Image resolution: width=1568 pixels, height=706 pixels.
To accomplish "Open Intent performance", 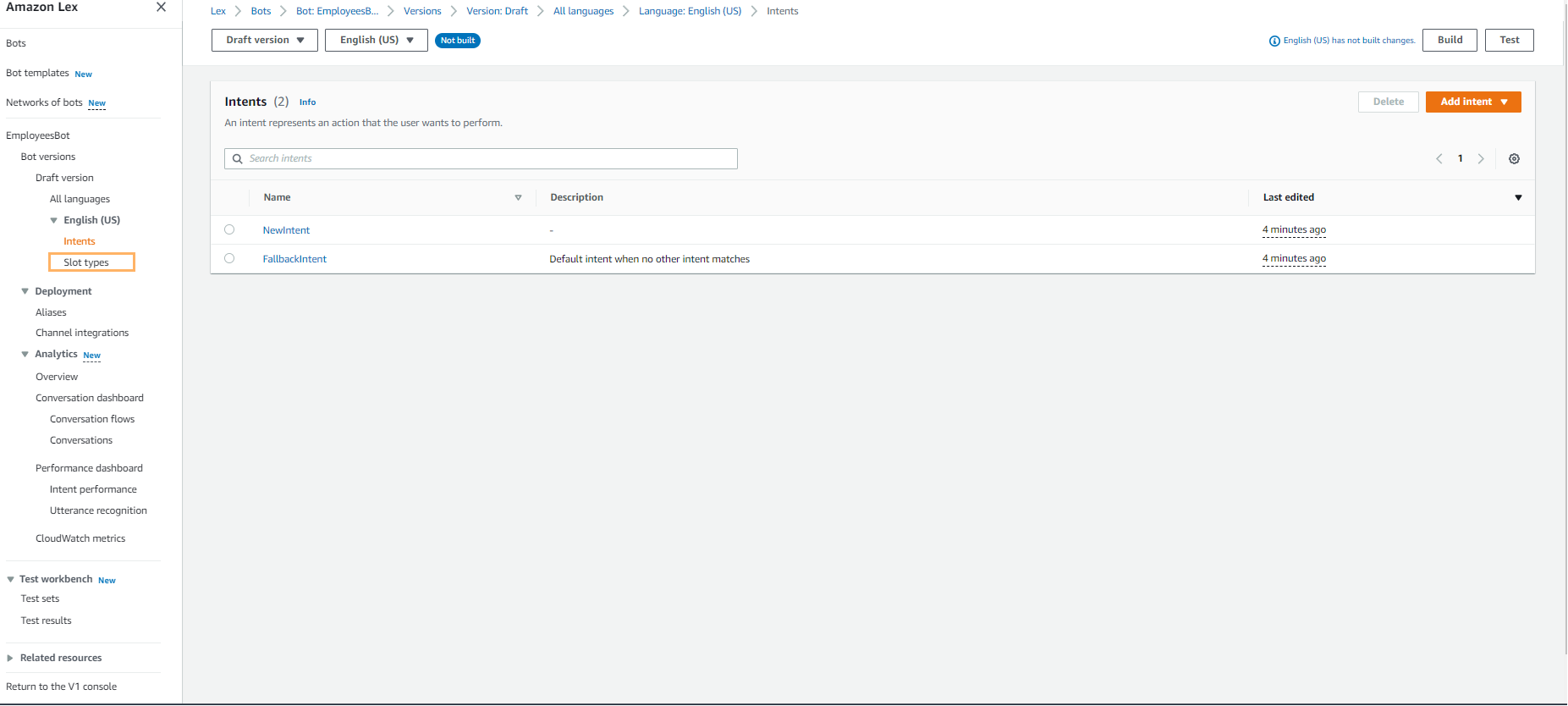I will click(93, 489).
